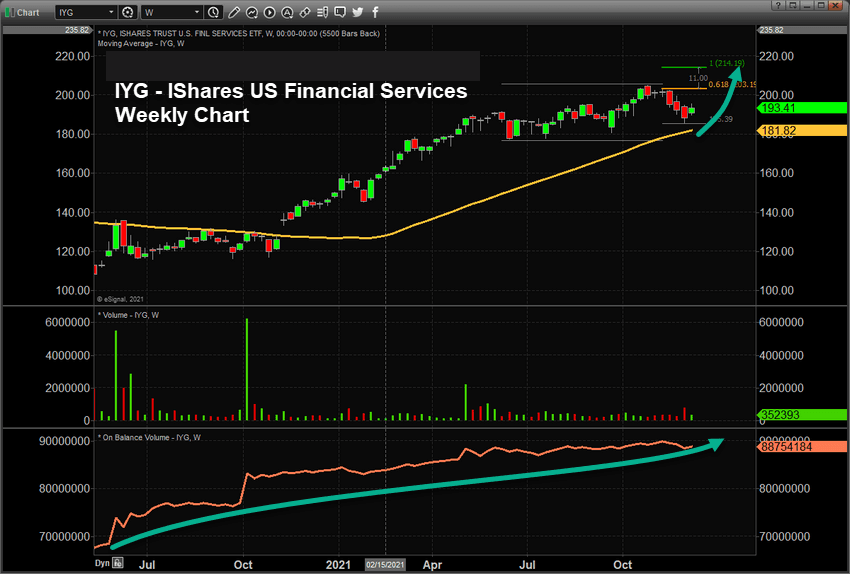Click the play replay icon
The height and width of the screenshot is (574, 850).
269,12
